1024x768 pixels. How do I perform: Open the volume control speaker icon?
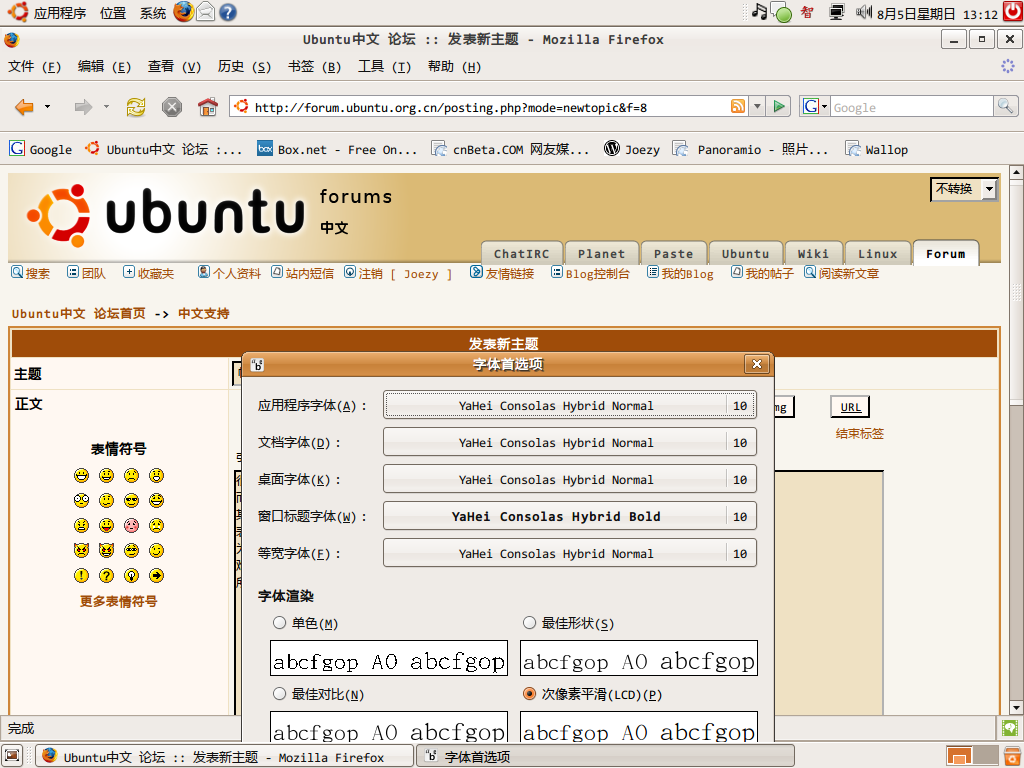tap(863, 12)
